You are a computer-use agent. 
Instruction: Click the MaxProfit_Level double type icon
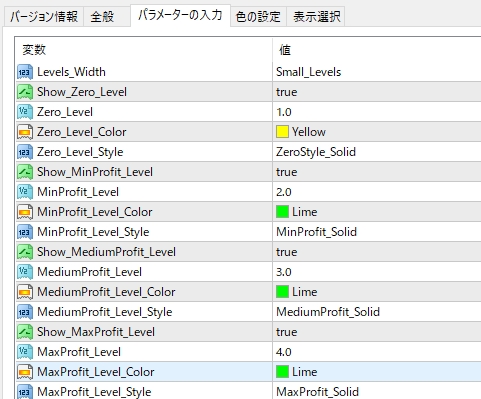point(25,352)
